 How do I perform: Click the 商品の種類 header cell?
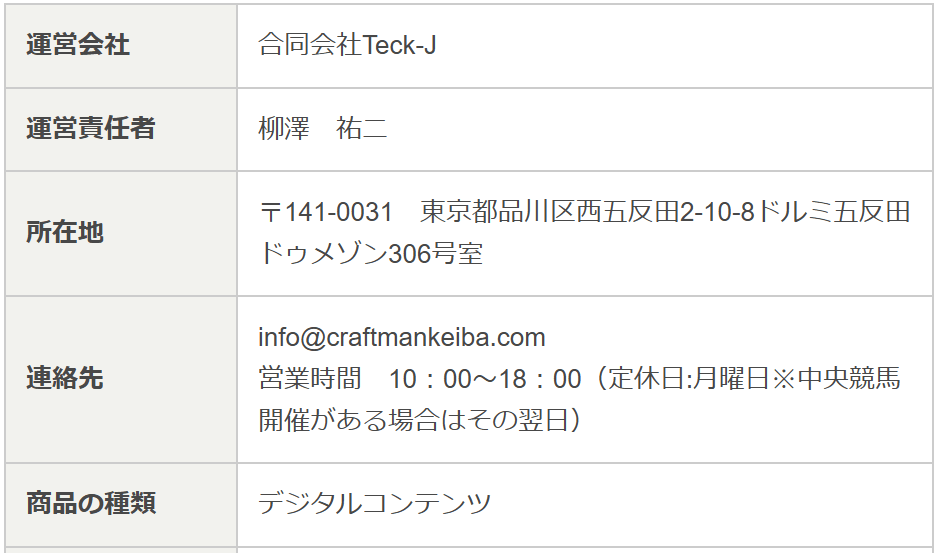(121, 504)
